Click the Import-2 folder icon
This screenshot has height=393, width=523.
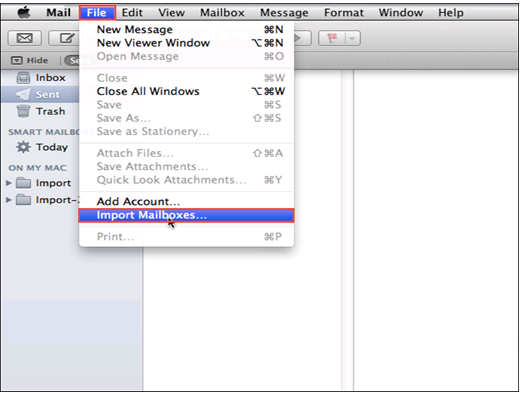tap(23, 200)
